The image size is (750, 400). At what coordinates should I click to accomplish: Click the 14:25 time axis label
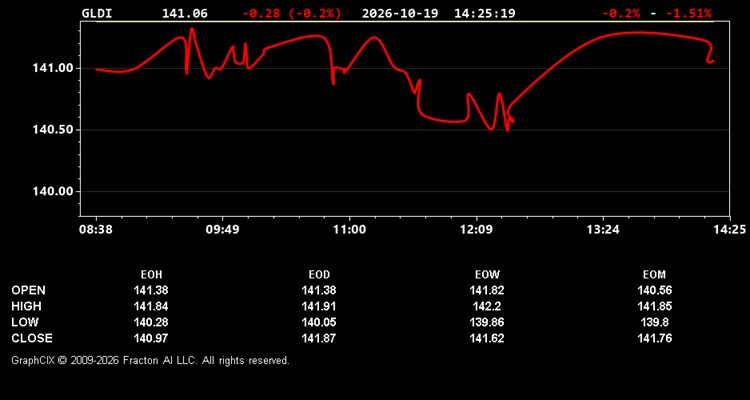coord(730,230)
